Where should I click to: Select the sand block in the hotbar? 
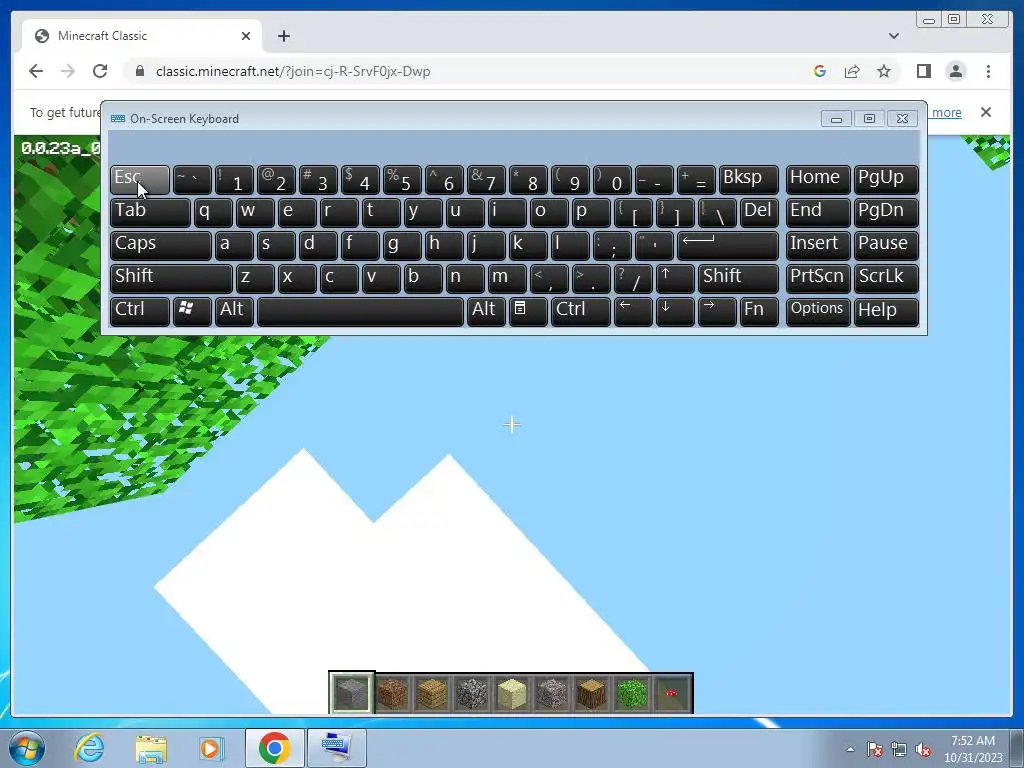[x=512, y=693]
